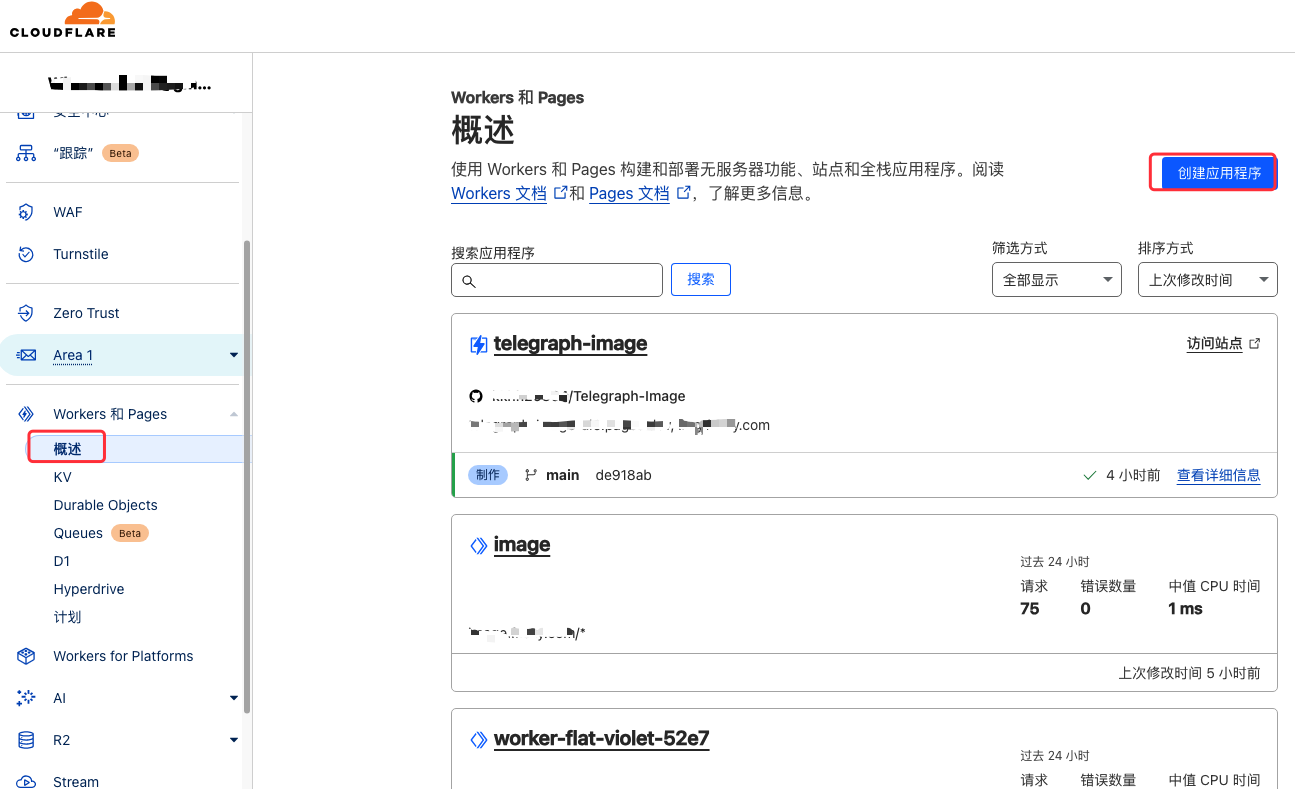Open the image worker link

click(522, 545)
